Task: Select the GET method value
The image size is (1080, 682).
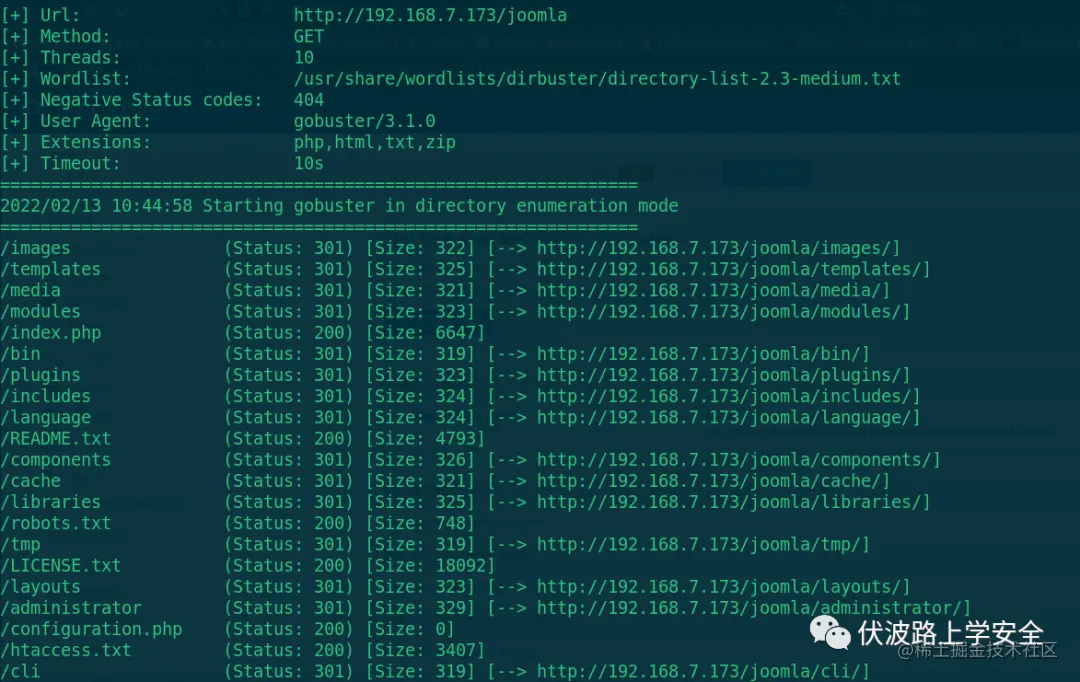Action: tap(309, 37)
